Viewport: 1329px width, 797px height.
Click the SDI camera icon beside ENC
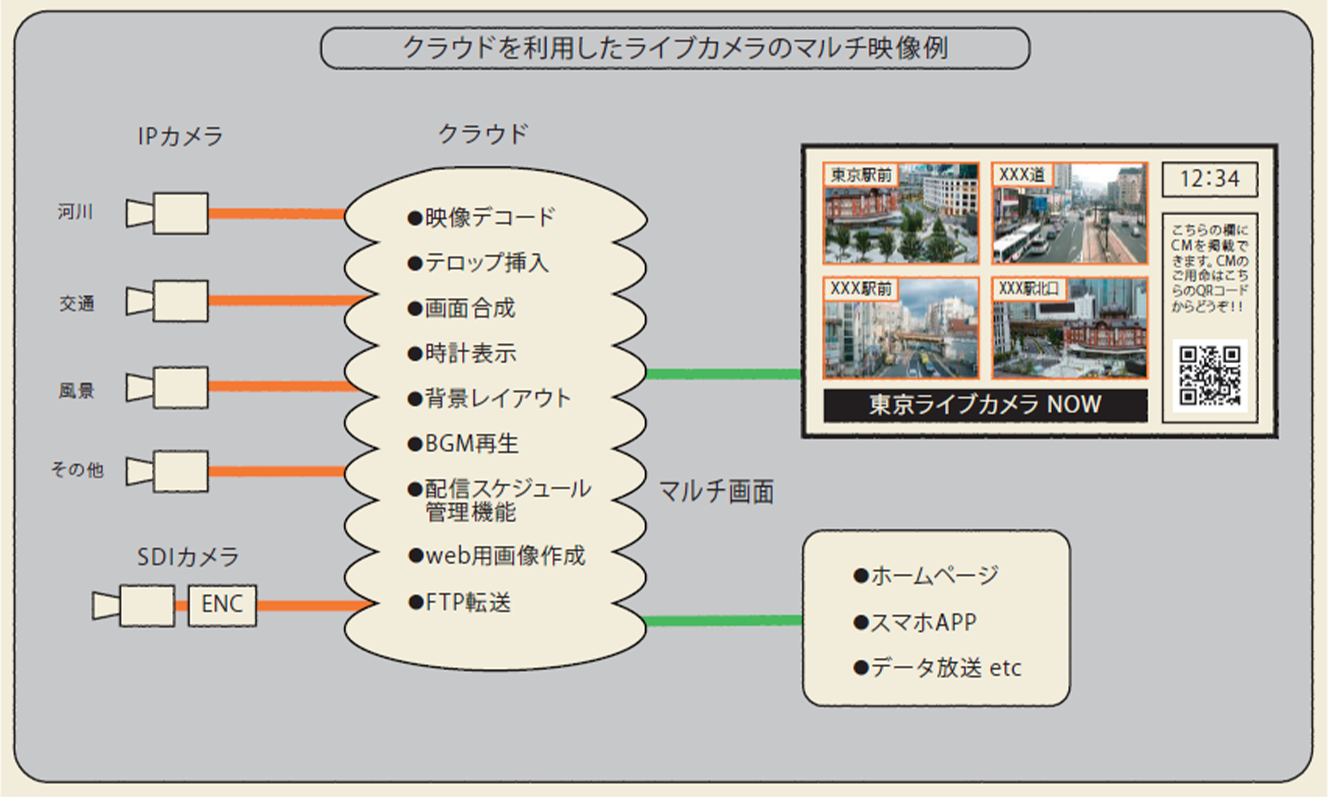134,605
